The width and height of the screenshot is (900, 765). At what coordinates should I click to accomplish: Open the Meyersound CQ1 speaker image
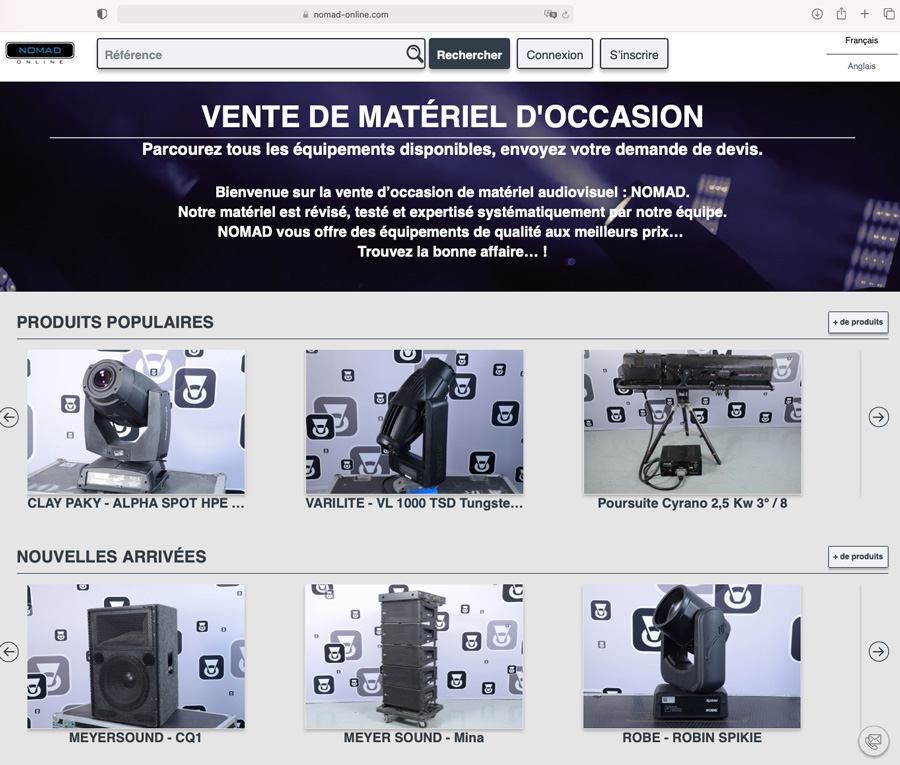click(x=136, y=656)
